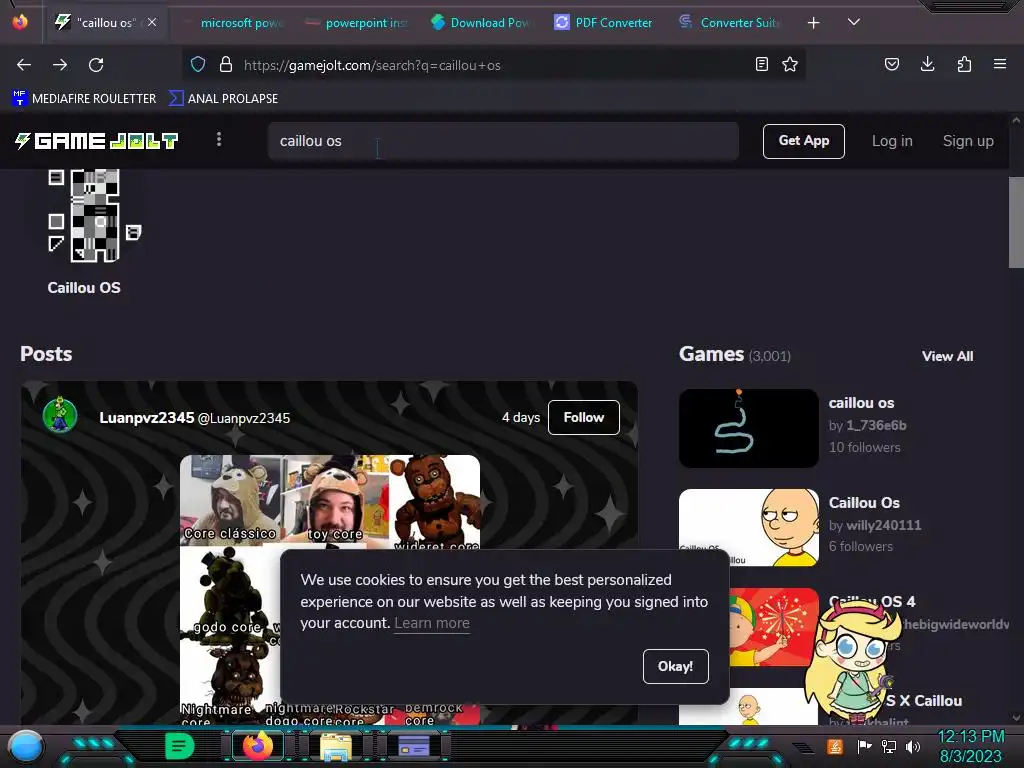Click View All for Games
The height and width of the screenshot is (768, 1024).
(x=947, y=356)
